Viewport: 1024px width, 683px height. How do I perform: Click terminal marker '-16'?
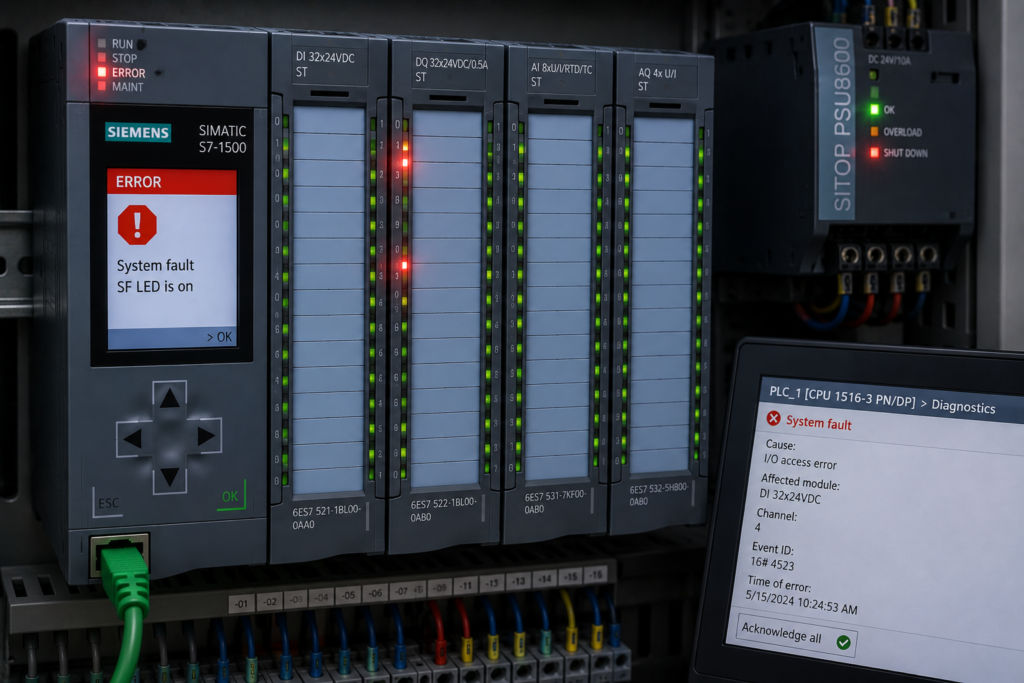596,575
